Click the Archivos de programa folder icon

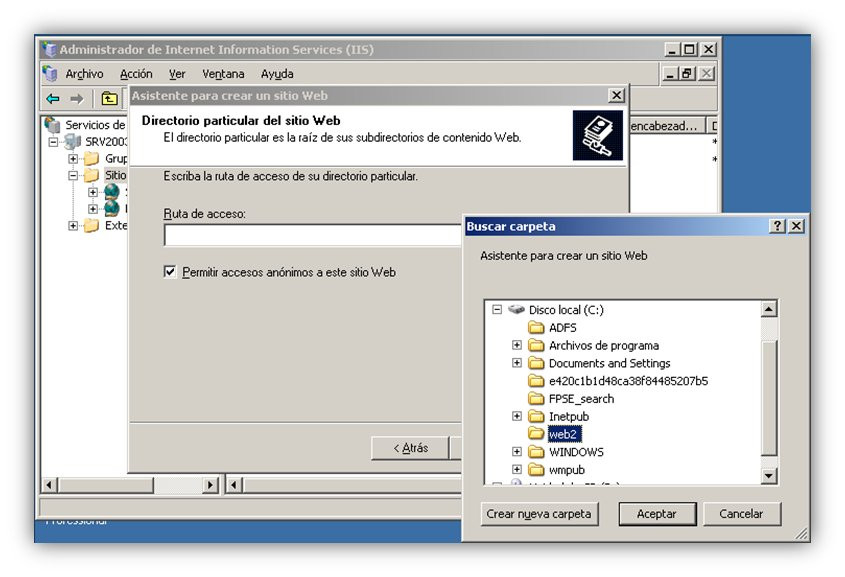click(536, 345)
